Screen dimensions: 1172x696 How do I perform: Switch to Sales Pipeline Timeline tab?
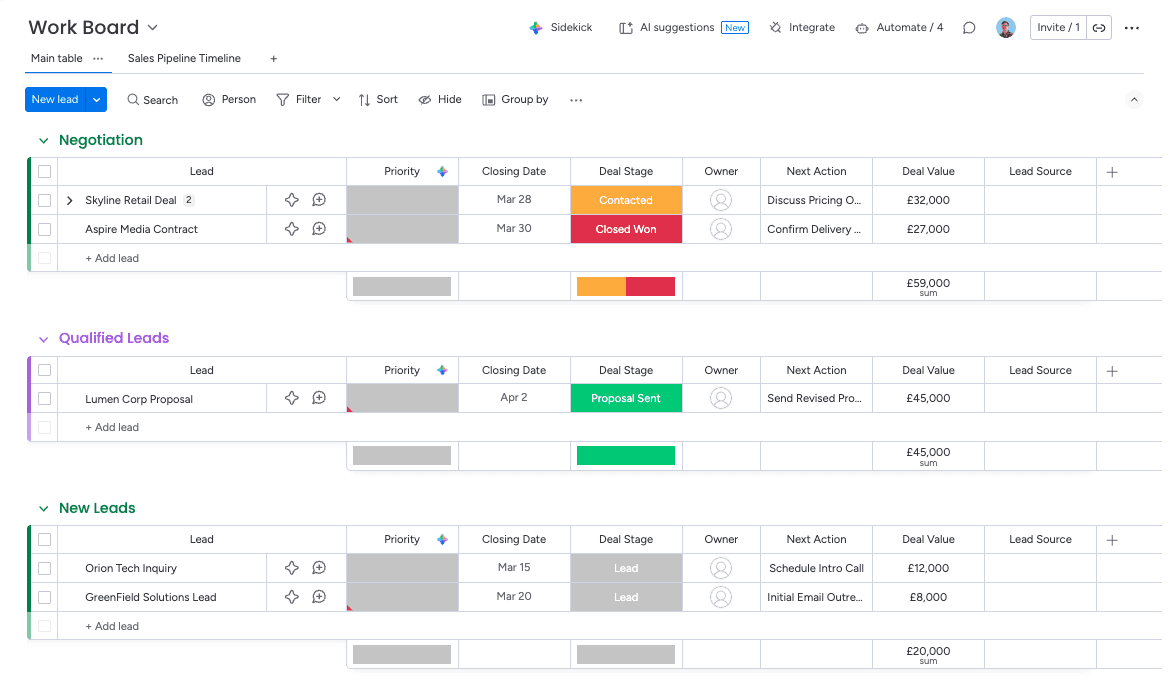[184, 58]
